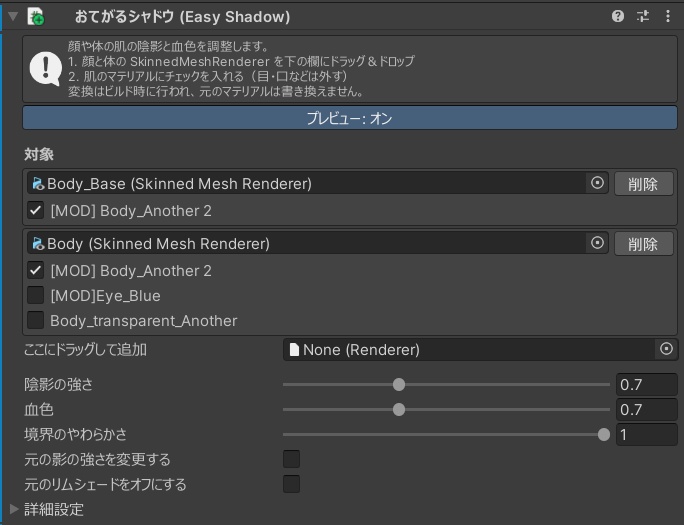Open object picker for Body renderer
This screenshot has width=684, height=525.
597,243
